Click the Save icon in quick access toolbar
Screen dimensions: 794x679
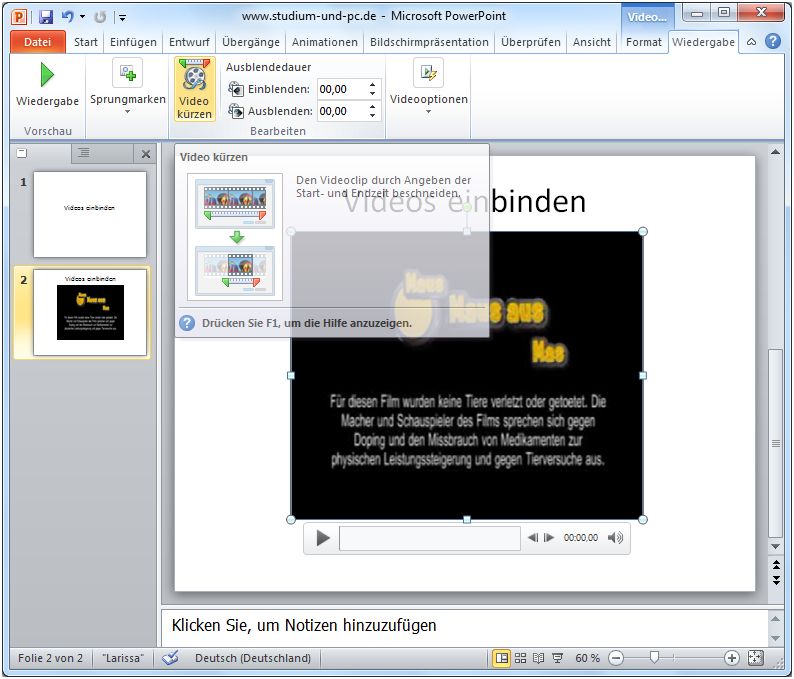(x=46, y=17)
